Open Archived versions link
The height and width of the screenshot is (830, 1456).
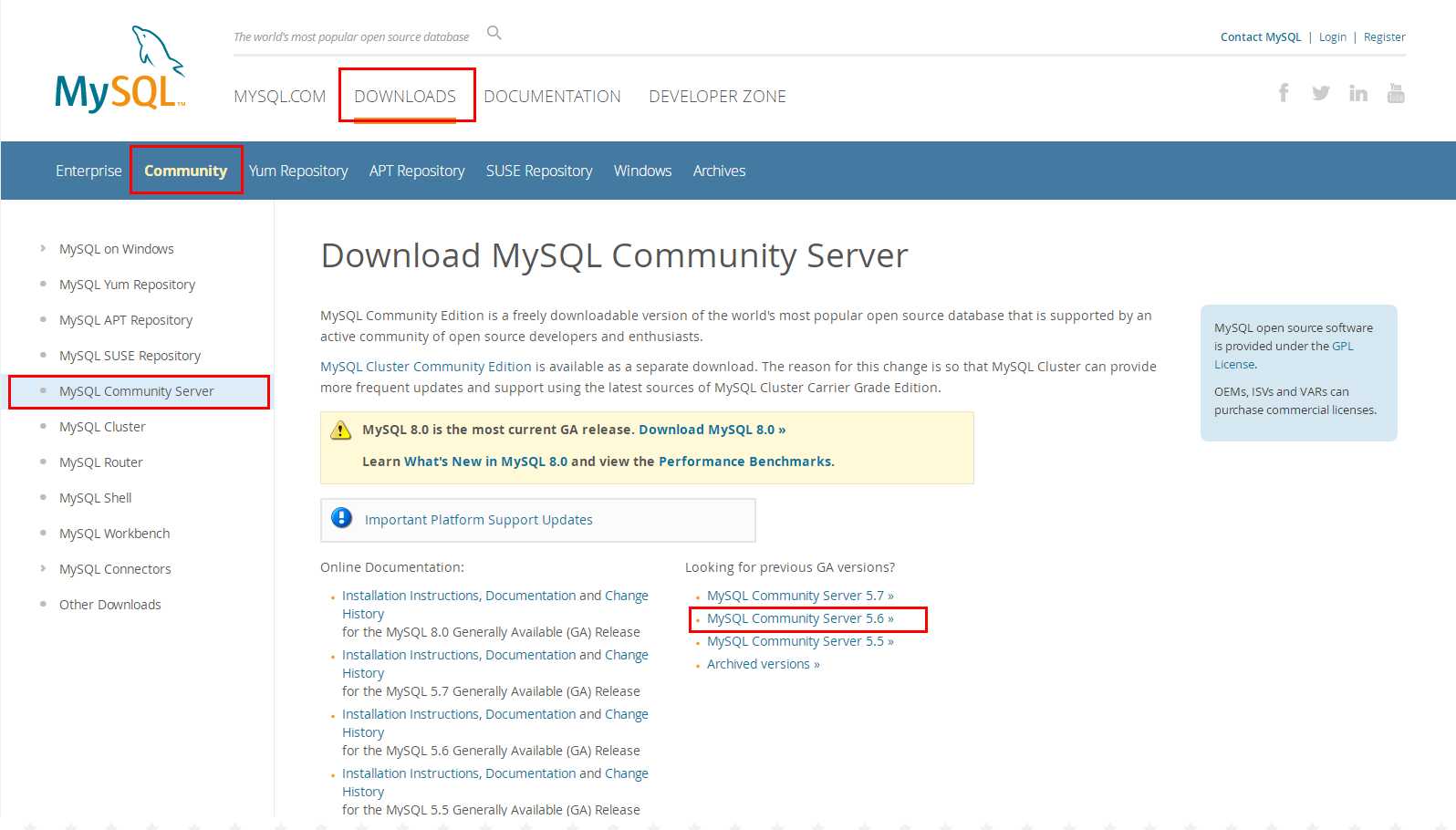(x=763, y=664)
